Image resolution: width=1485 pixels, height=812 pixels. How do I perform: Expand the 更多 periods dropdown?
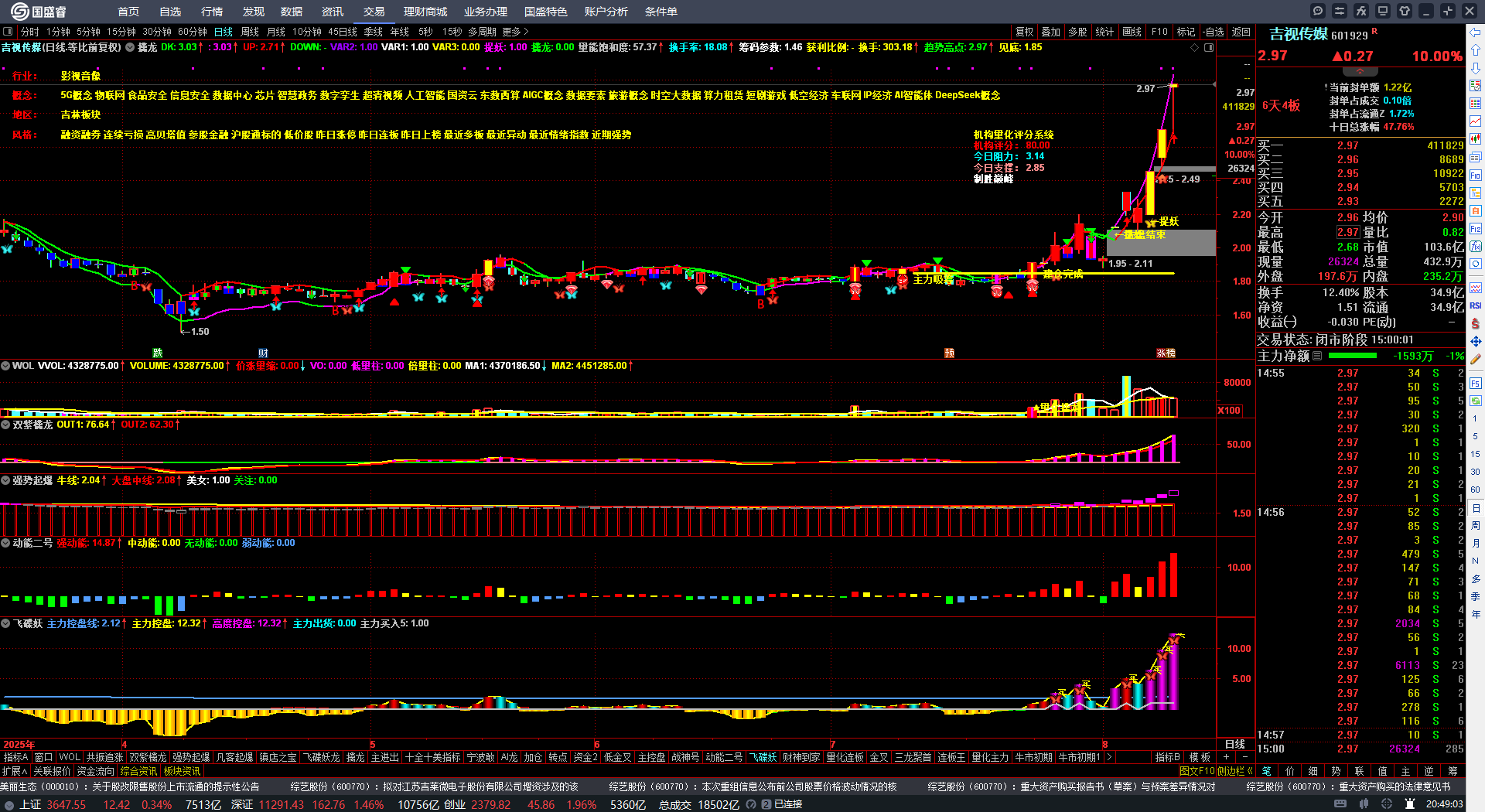click(x=515, y=32)
